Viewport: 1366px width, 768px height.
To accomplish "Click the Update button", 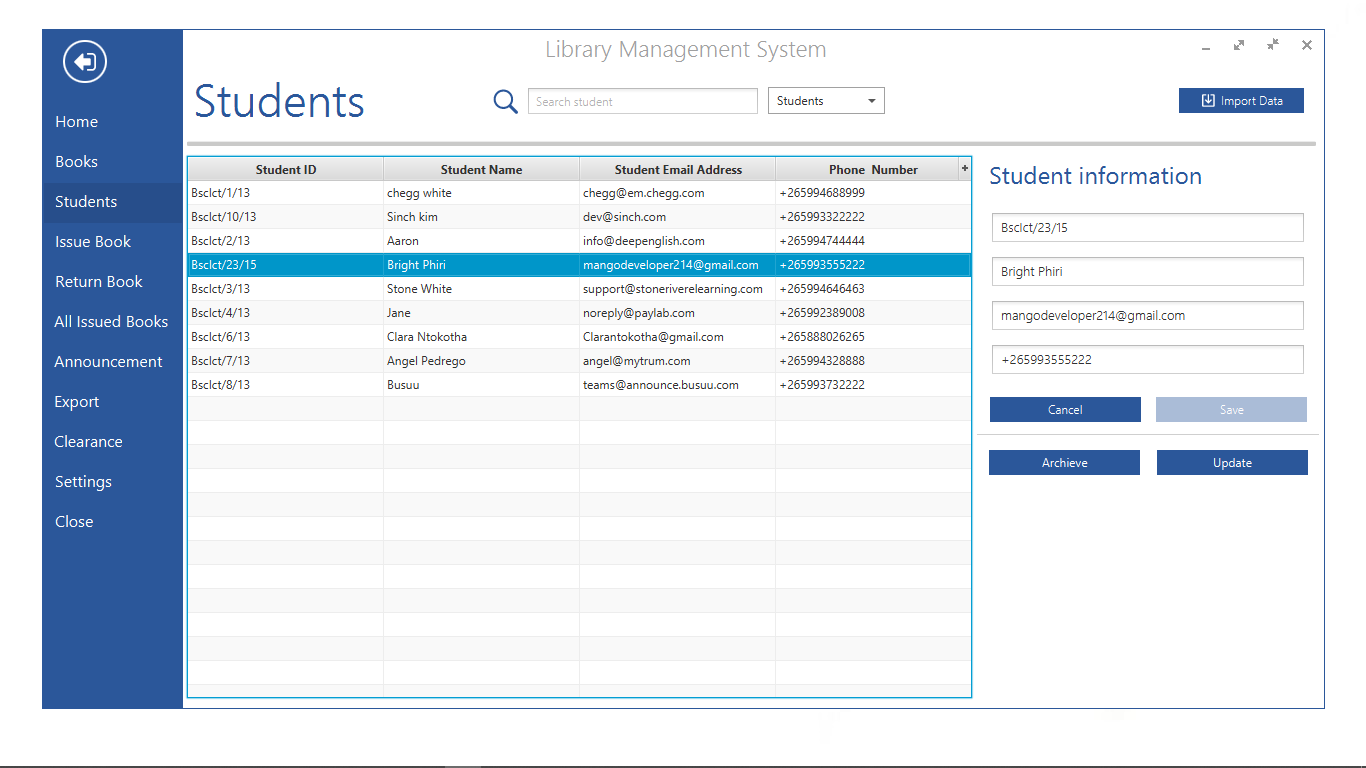I will [1231, 462].
